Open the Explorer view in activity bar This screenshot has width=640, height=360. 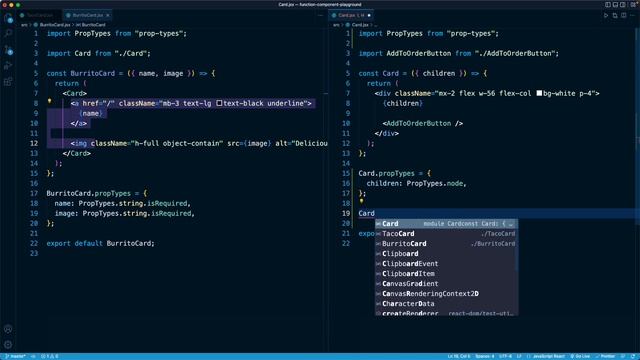coord(8,18)
